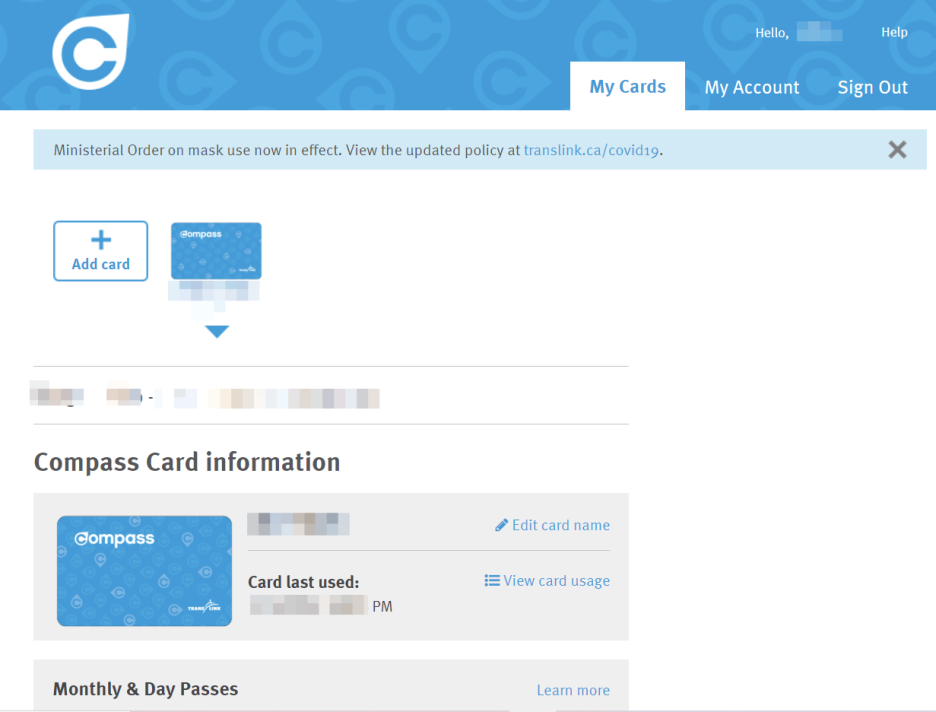
Task: Open the My Account tab
Action: tap(752, 87)
